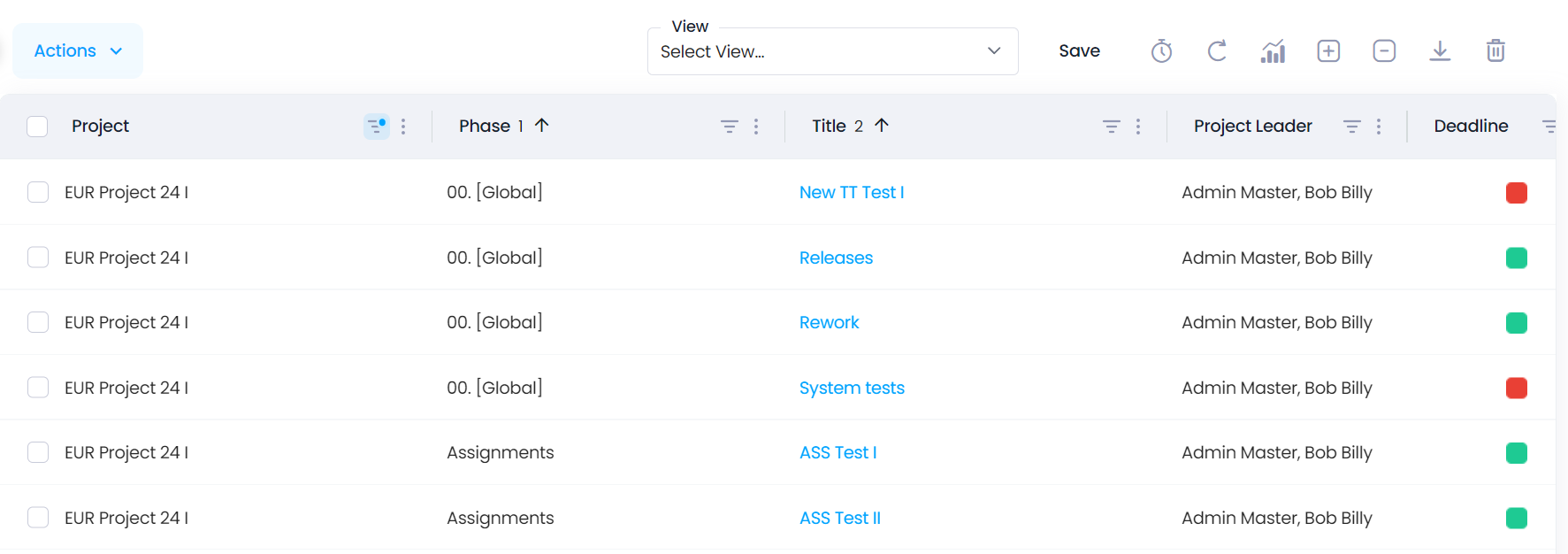Open the Project Leader column three-dot menu
The image size is (1568, 554).
pos(1379,127)
